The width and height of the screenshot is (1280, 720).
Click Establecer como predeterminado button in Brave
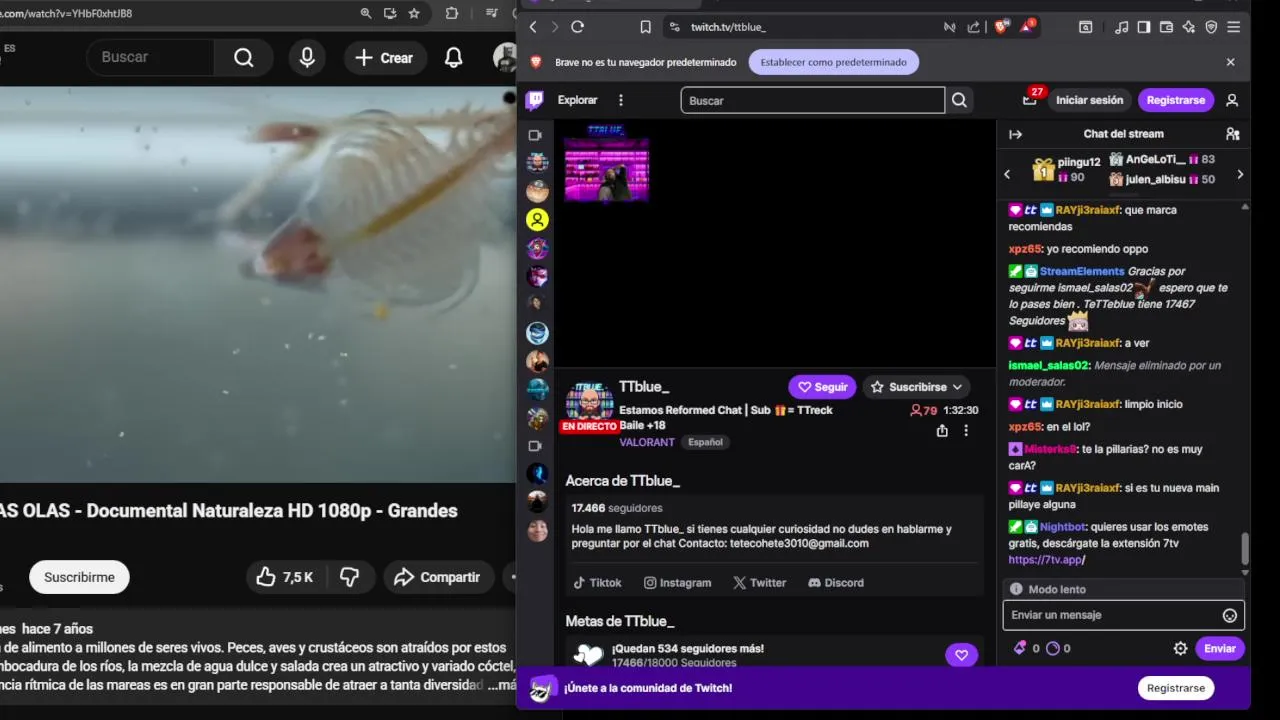click(833, 62)
